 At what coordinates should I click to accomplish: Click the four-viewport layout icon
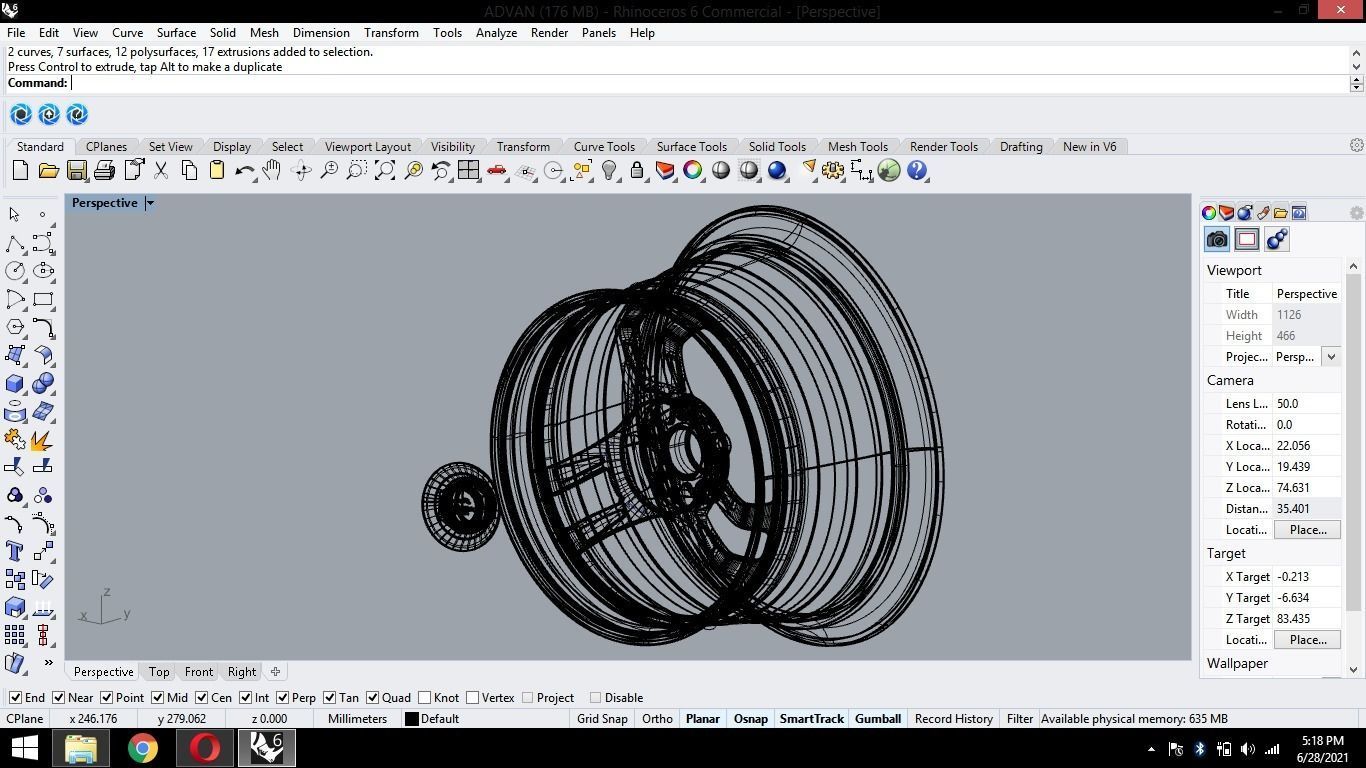click(468, 171)
